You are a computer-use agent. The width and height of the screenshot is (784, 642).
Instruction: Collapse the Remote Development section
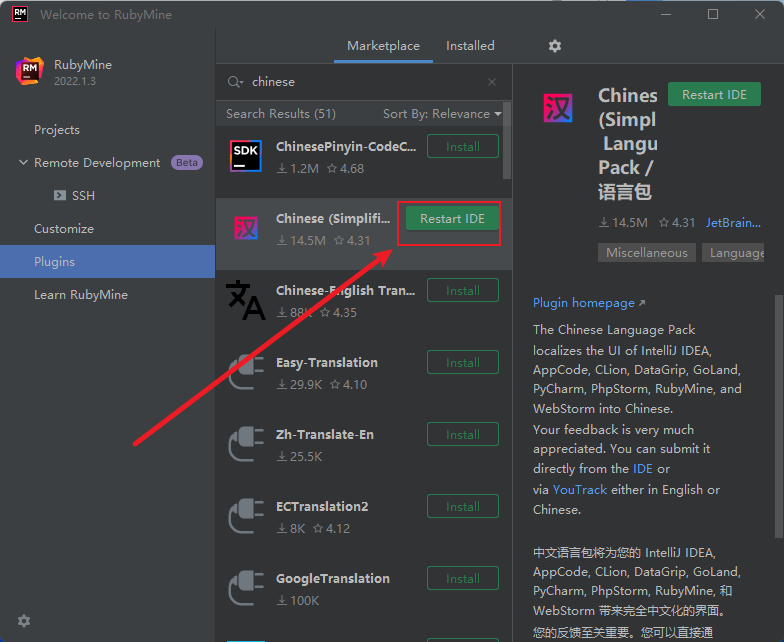point(23,162)
